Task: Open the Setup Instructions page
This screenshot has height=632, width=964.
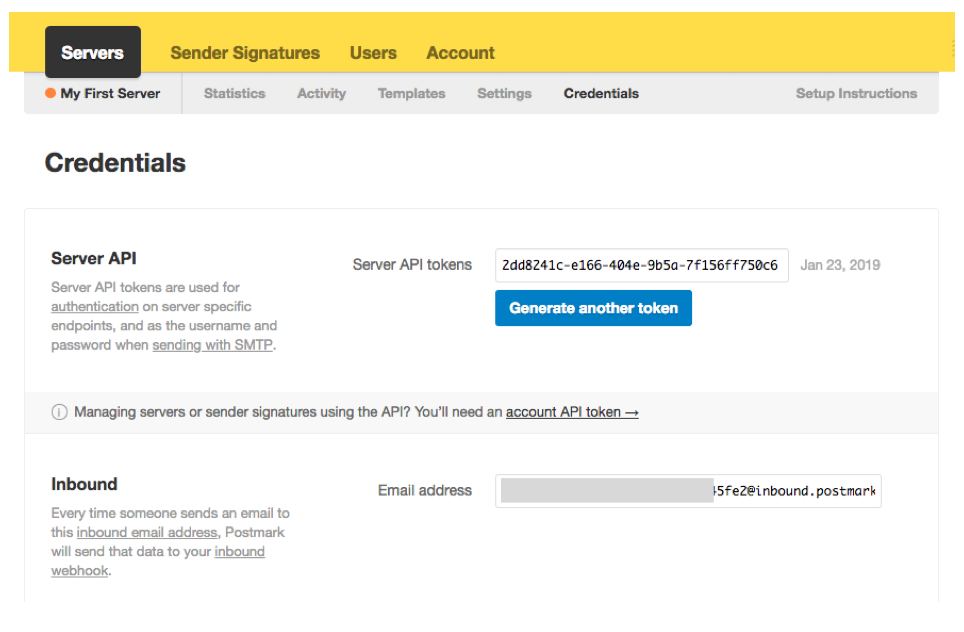Action: pos(856,93)
